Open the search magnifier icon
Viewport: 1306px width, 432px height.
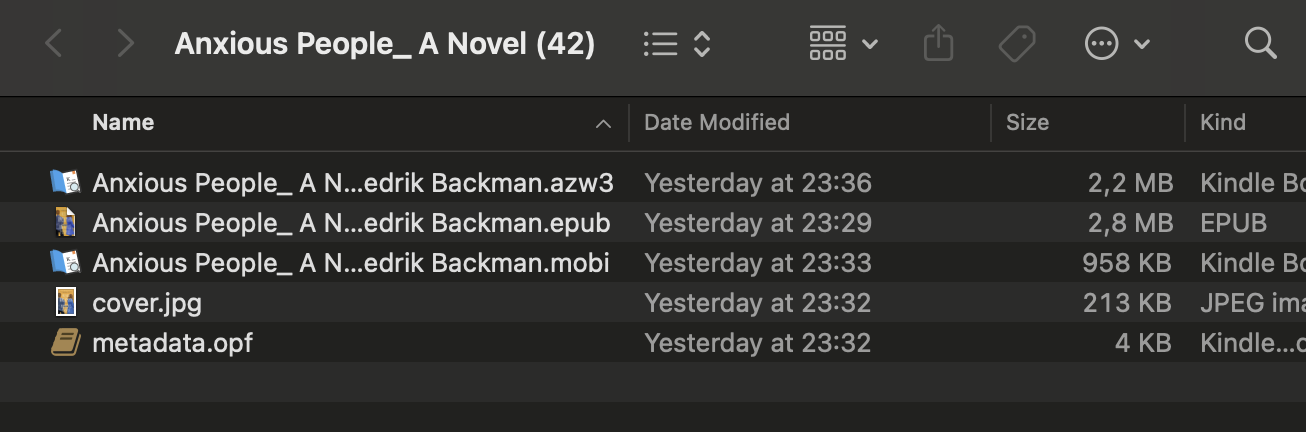click(x=1260, y=43)
